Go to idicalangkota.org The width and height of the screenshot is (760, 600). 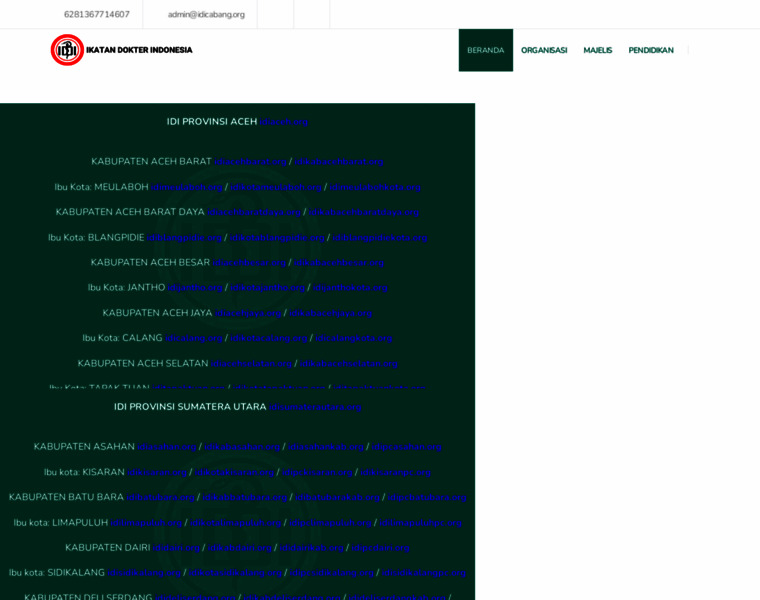(x=354, y=338)
